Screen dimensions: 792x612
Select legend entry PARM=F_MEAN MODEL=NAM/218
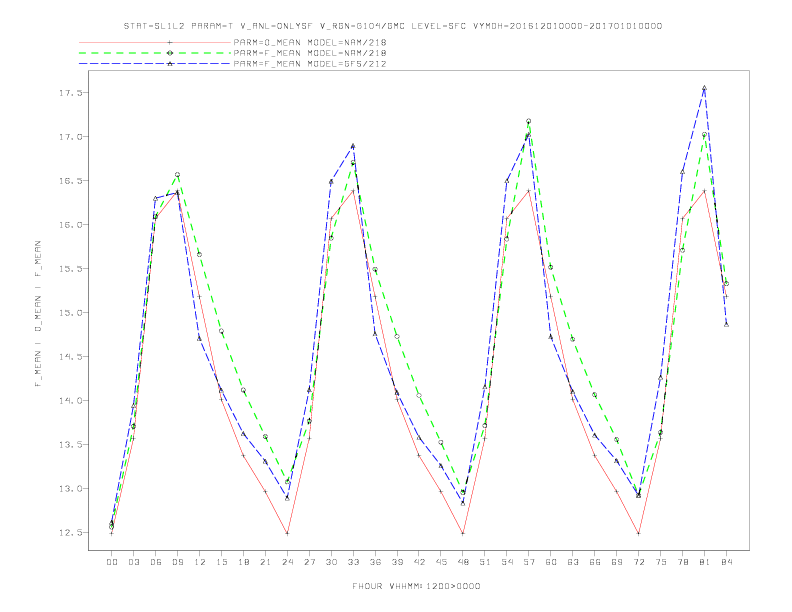pyautogui.click(x=310, y=53)
